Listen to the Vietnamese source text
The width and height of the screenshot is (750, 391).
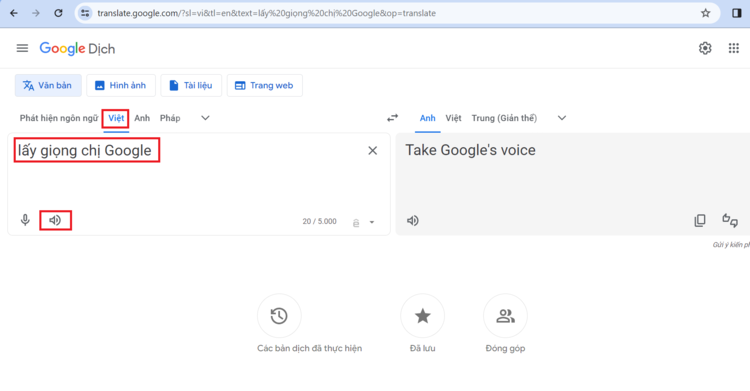pos(55,220)
